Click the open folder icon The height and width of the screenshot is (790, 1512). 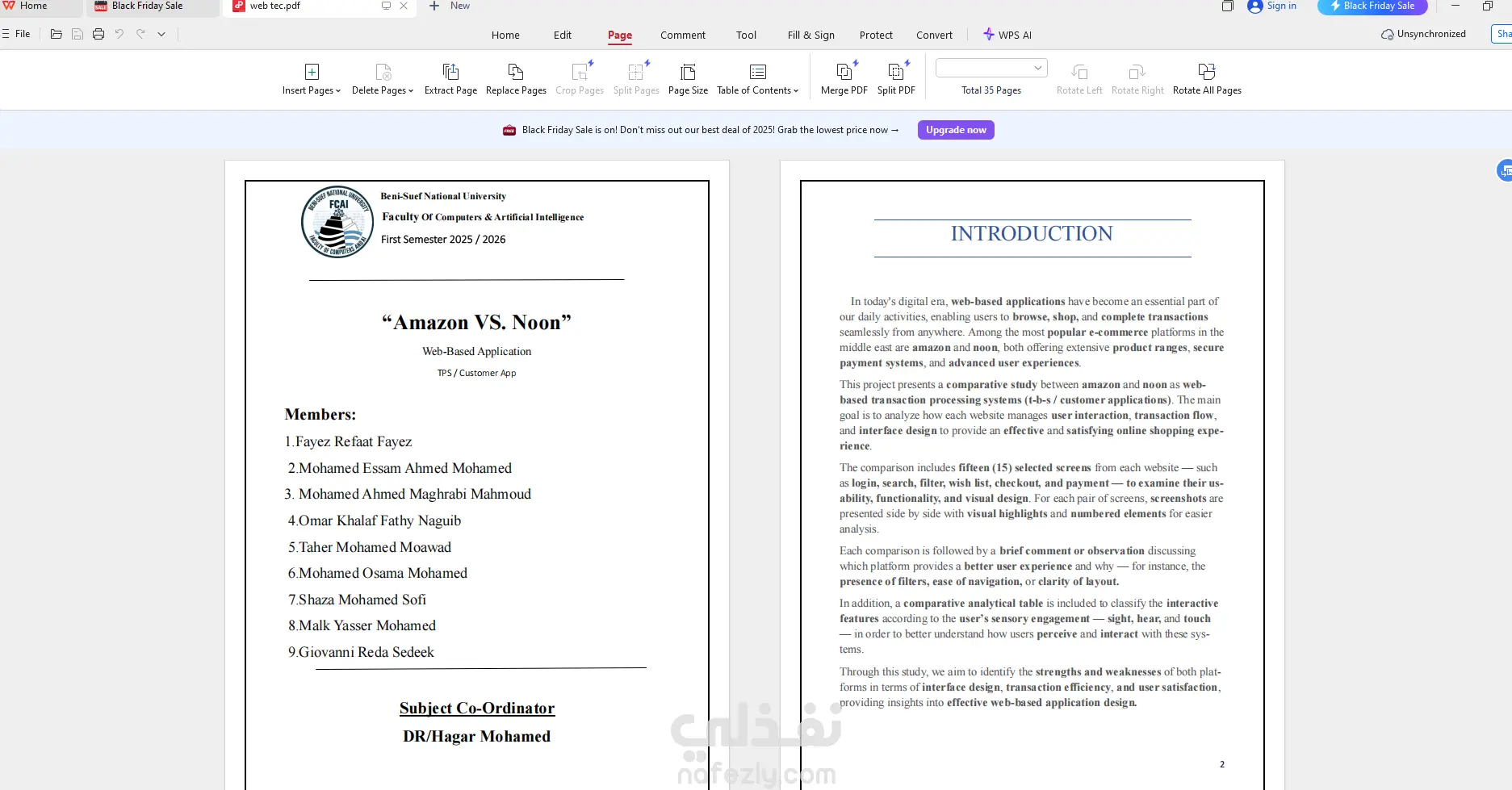click(56, 34)
